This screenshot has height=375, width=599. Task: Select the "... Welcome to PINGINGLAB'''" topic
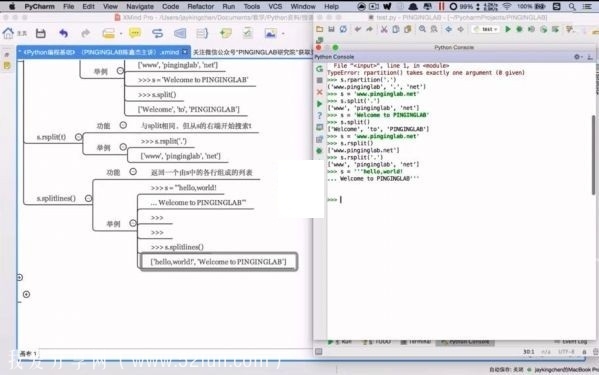198,202
